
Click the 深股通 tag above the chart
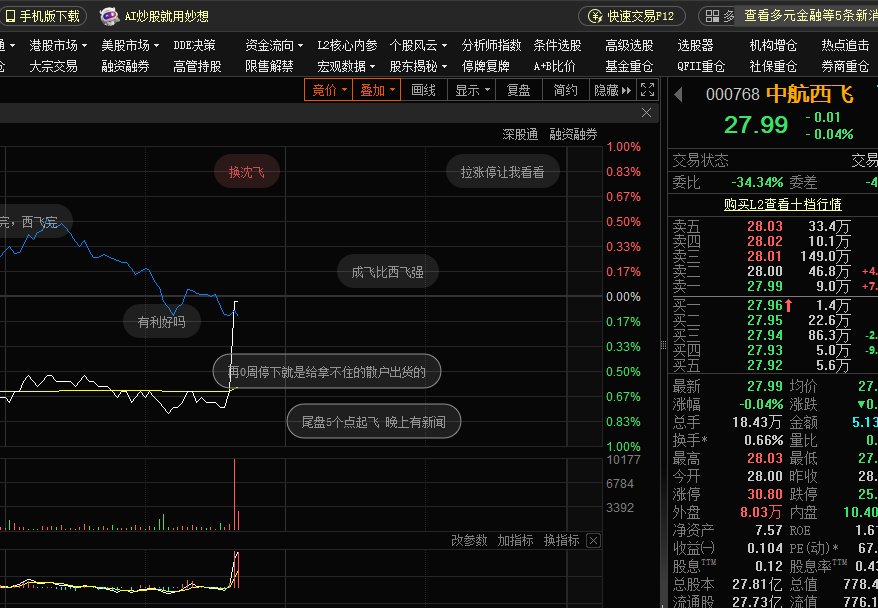click(520, 134)
